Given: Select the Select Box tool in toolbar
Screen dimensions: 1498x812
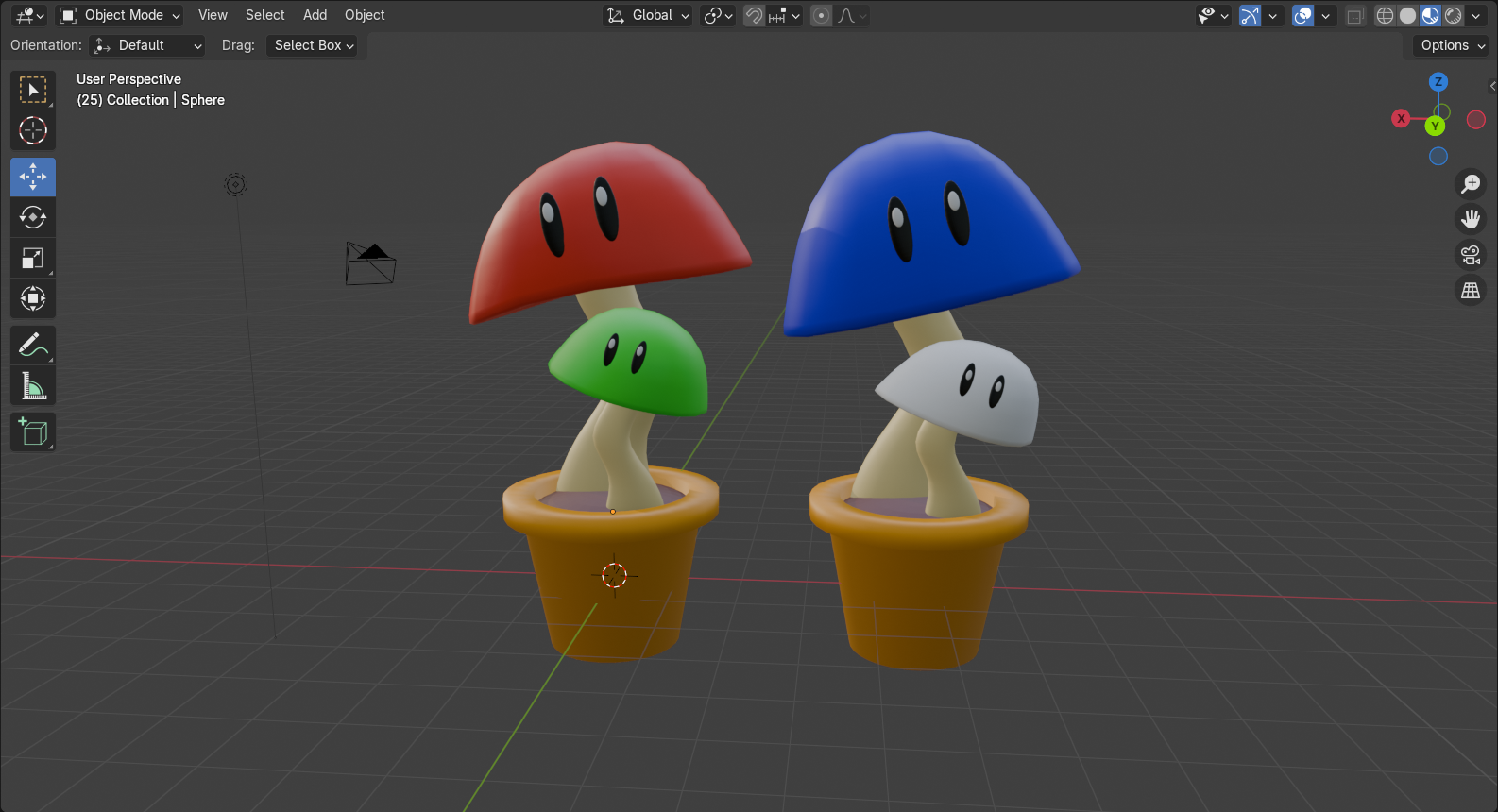Looking at the screenshot, I should 33,90.
